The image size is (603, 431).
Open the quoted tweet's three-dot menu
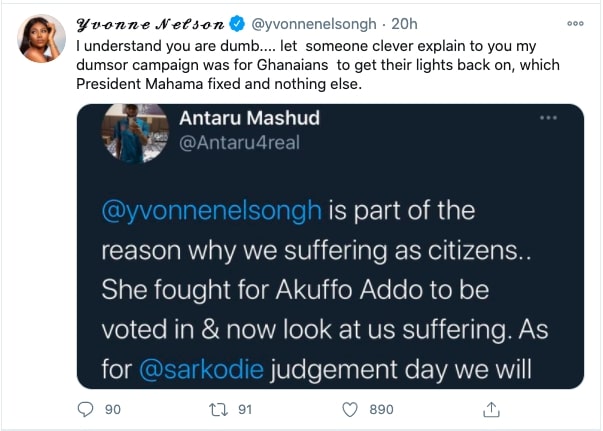[x=548, y=117]
